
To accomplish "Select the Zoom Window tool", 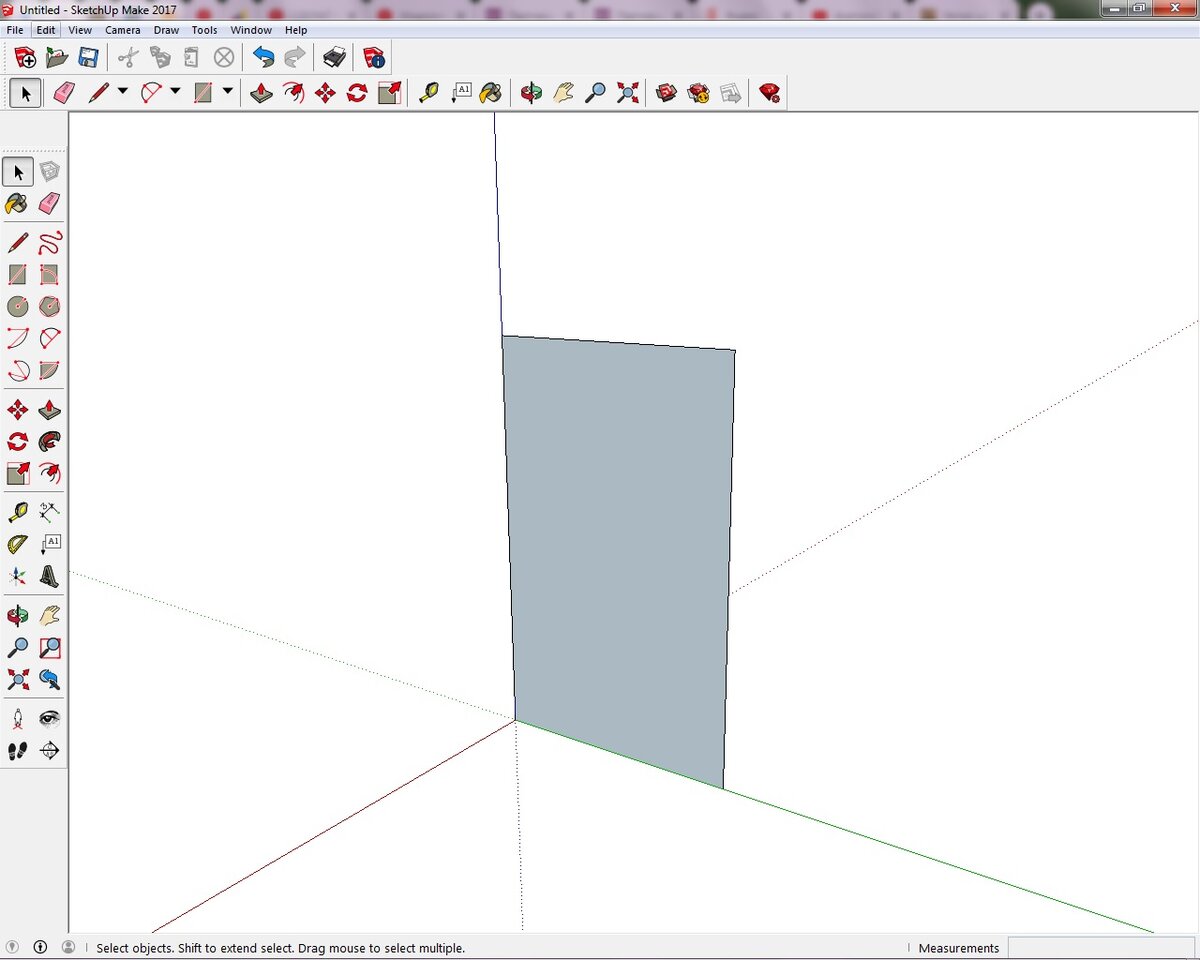I will pyautogui.click(x=50, y=647).
